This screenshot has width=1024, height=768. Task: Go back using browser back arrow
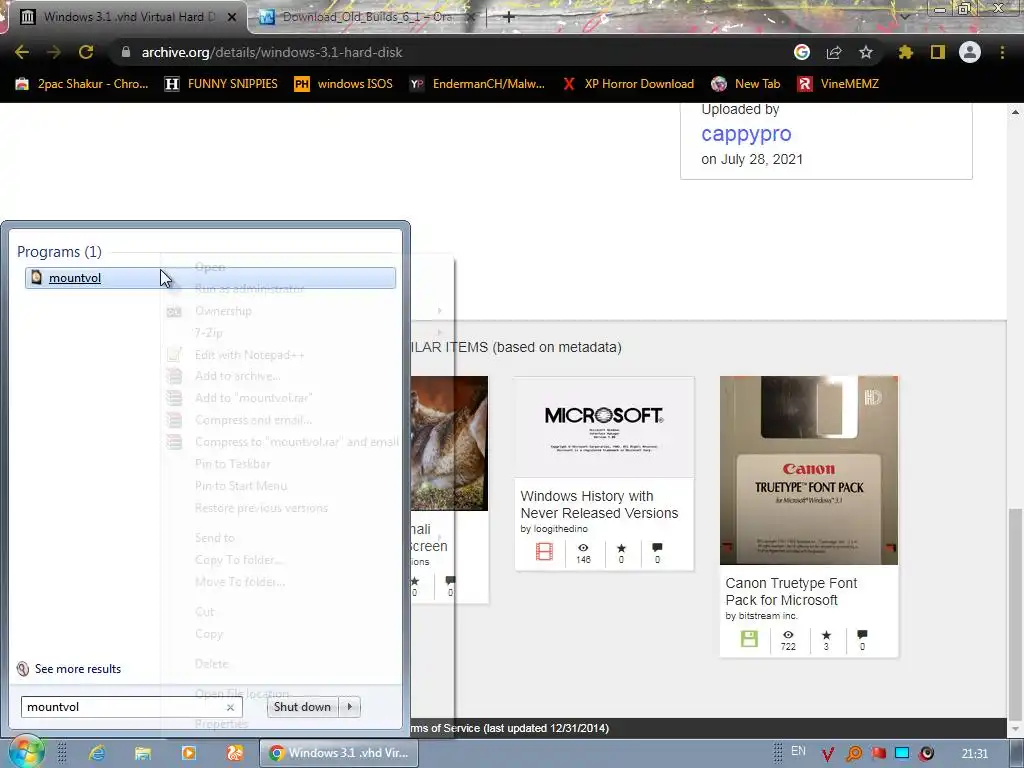pyautogui.click(x=22, y=52)
